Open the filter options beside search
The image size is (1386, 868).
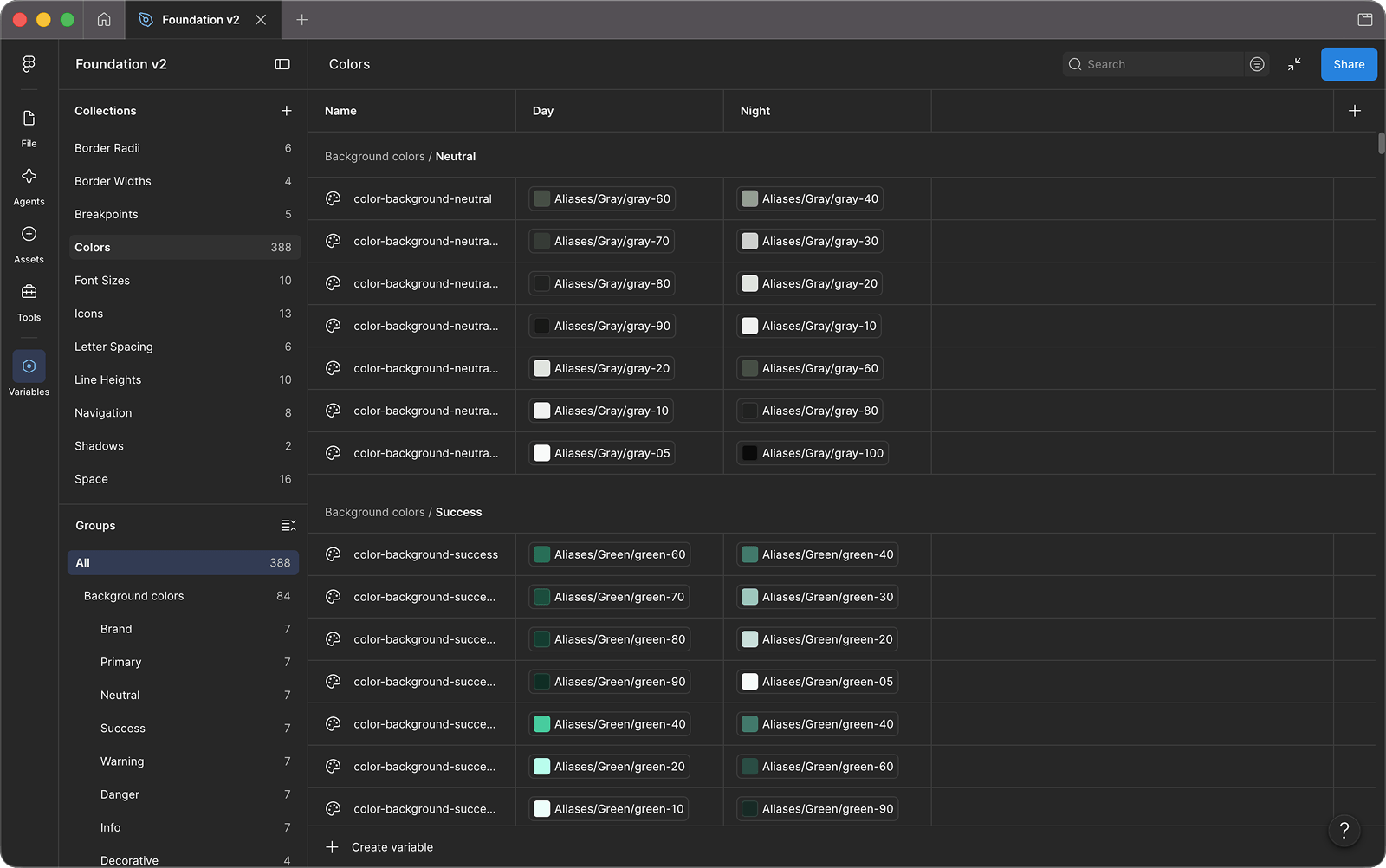click(x=1257, y=64)
